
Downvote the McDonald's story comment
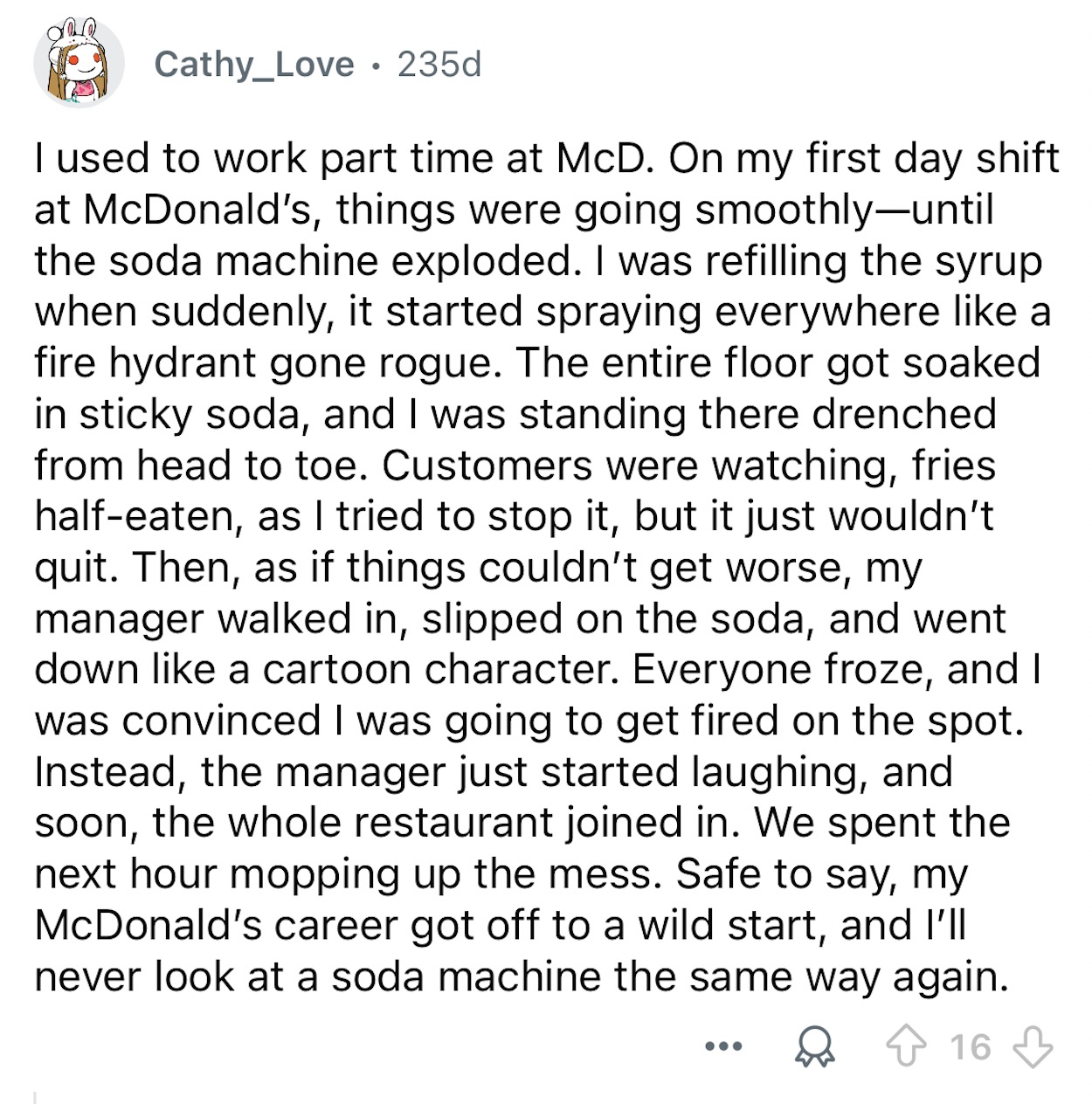[1034, 1045]
